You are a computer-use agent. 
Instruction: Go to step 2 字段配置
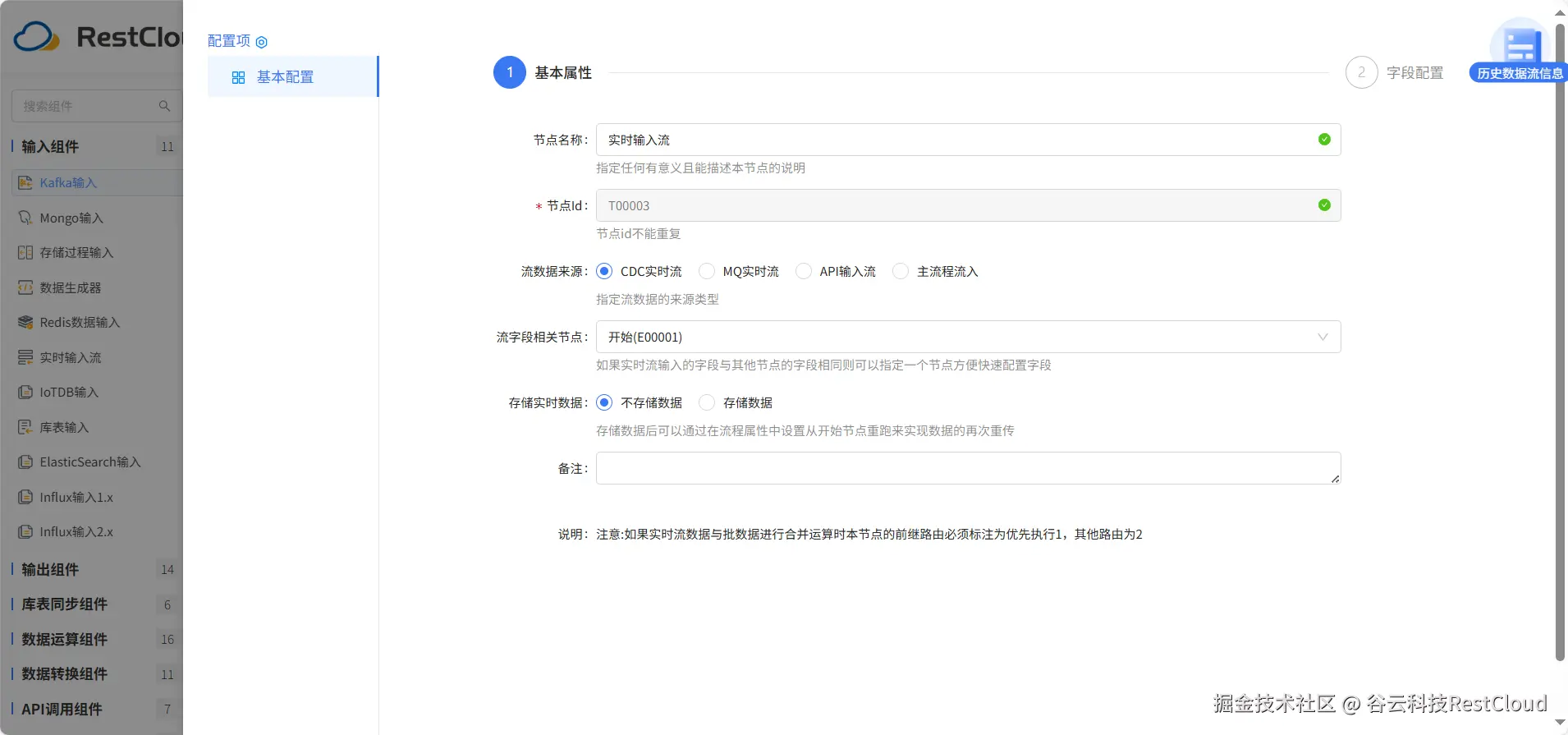[x=1395, y=72]
